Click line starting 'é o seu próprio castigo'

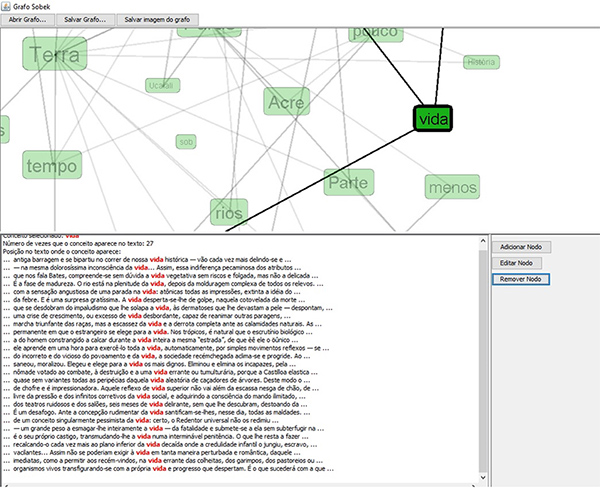pyautogui.click(x=156, y=436)
